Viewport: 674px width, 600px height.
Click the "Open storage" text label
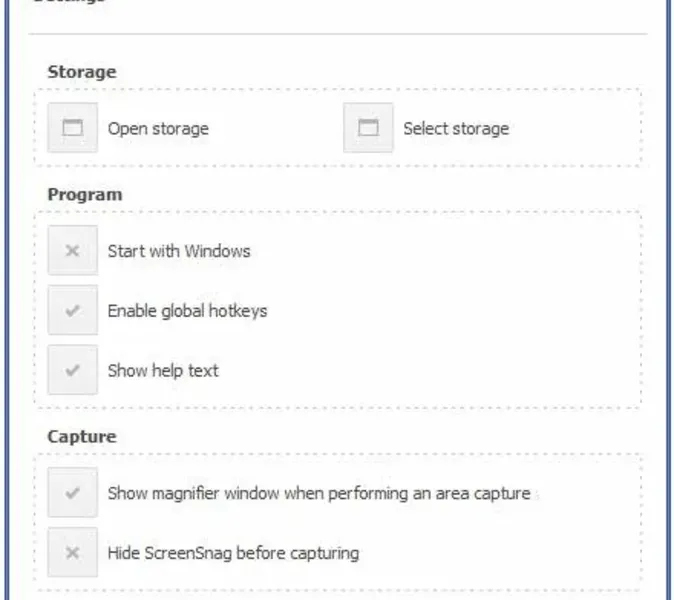pos(158,129)
